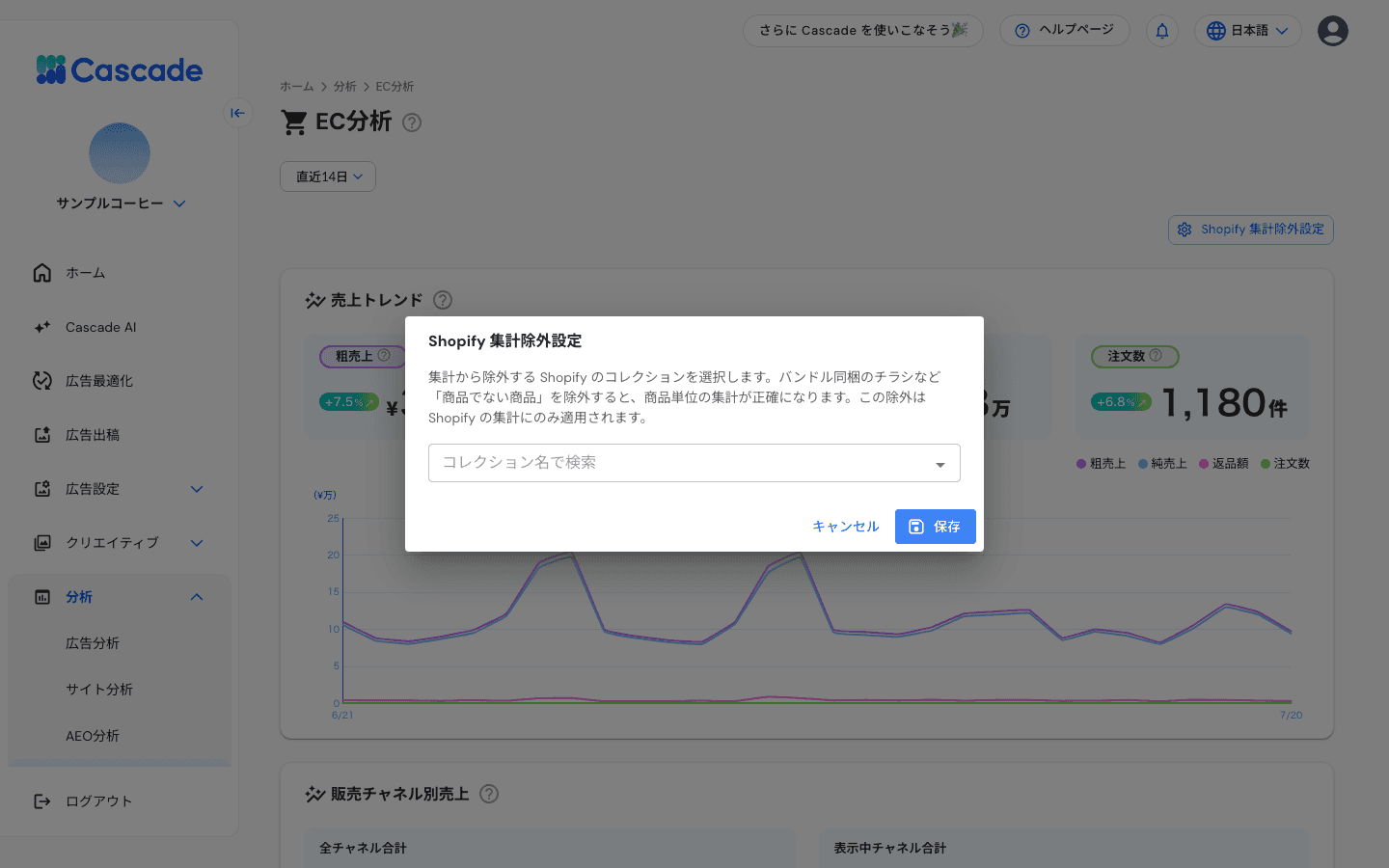This screenshot has width=1389, height=868.
Task: Open サイト分析 under 分析
Action: [x=120, y=690]
